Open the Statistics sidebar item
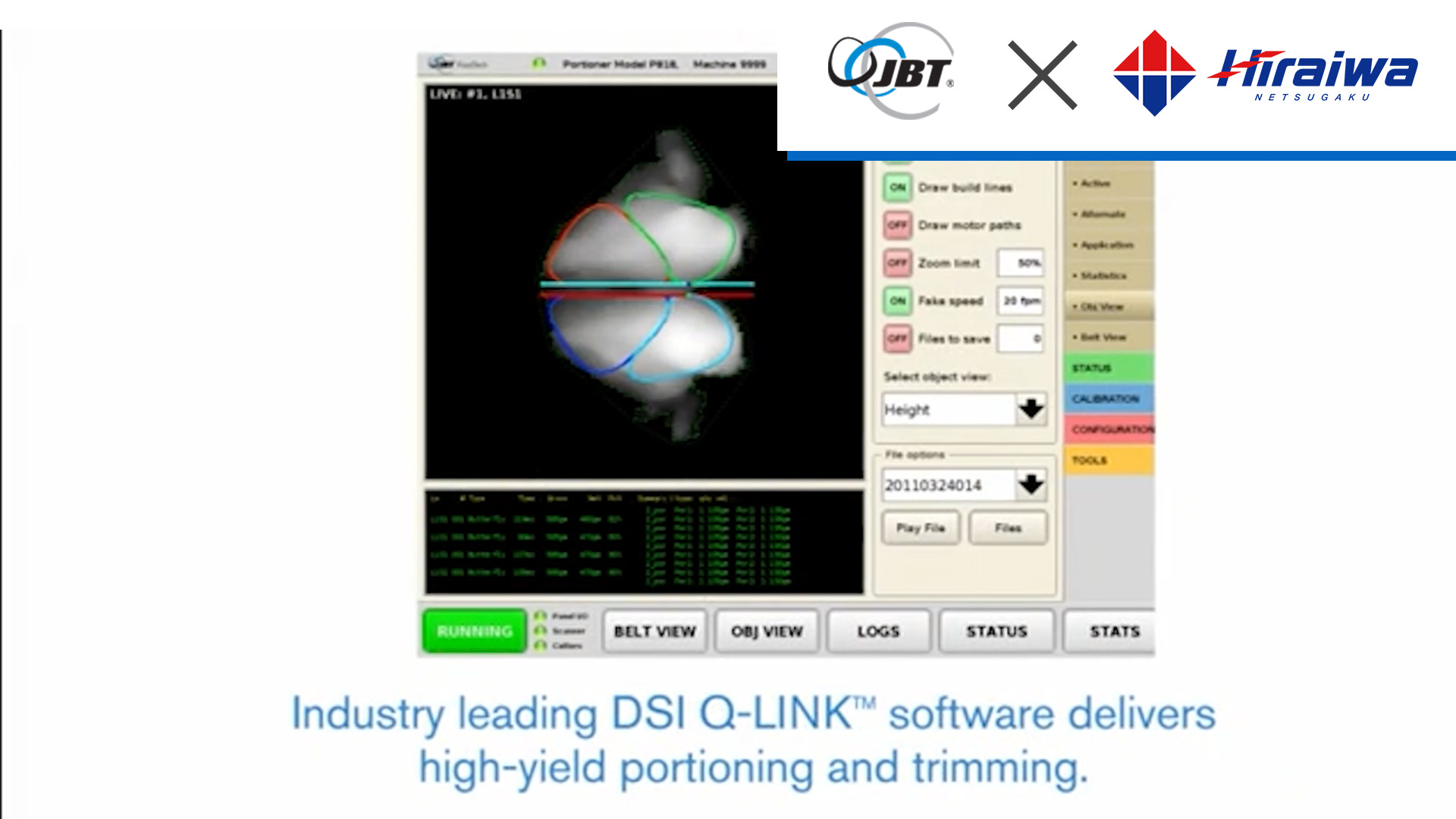The height and width of the screenshot is (819, 1456). (x=1109, y=276)
